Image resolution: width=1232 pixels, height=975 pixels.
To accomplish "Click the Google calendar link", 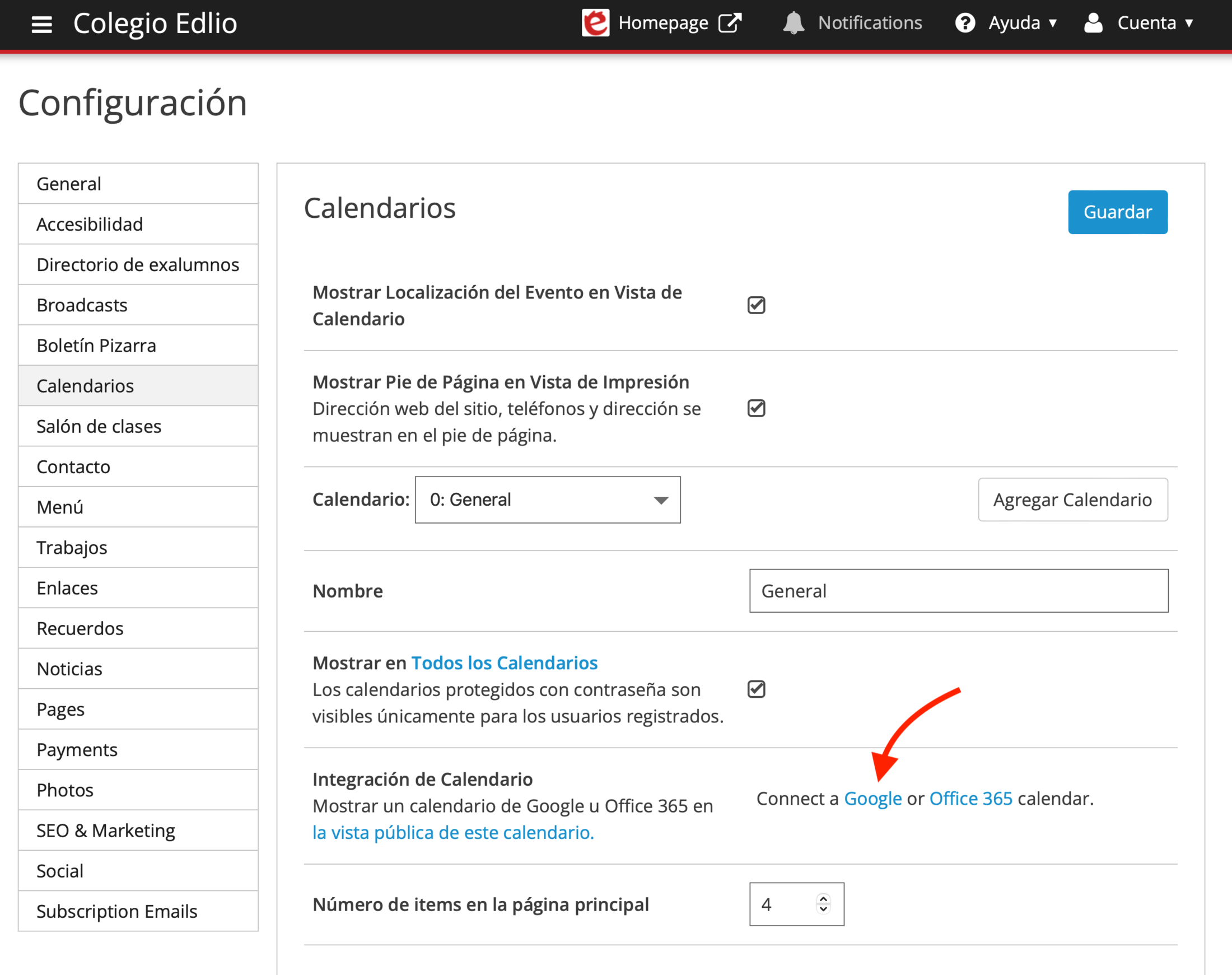I will point(872,799).
